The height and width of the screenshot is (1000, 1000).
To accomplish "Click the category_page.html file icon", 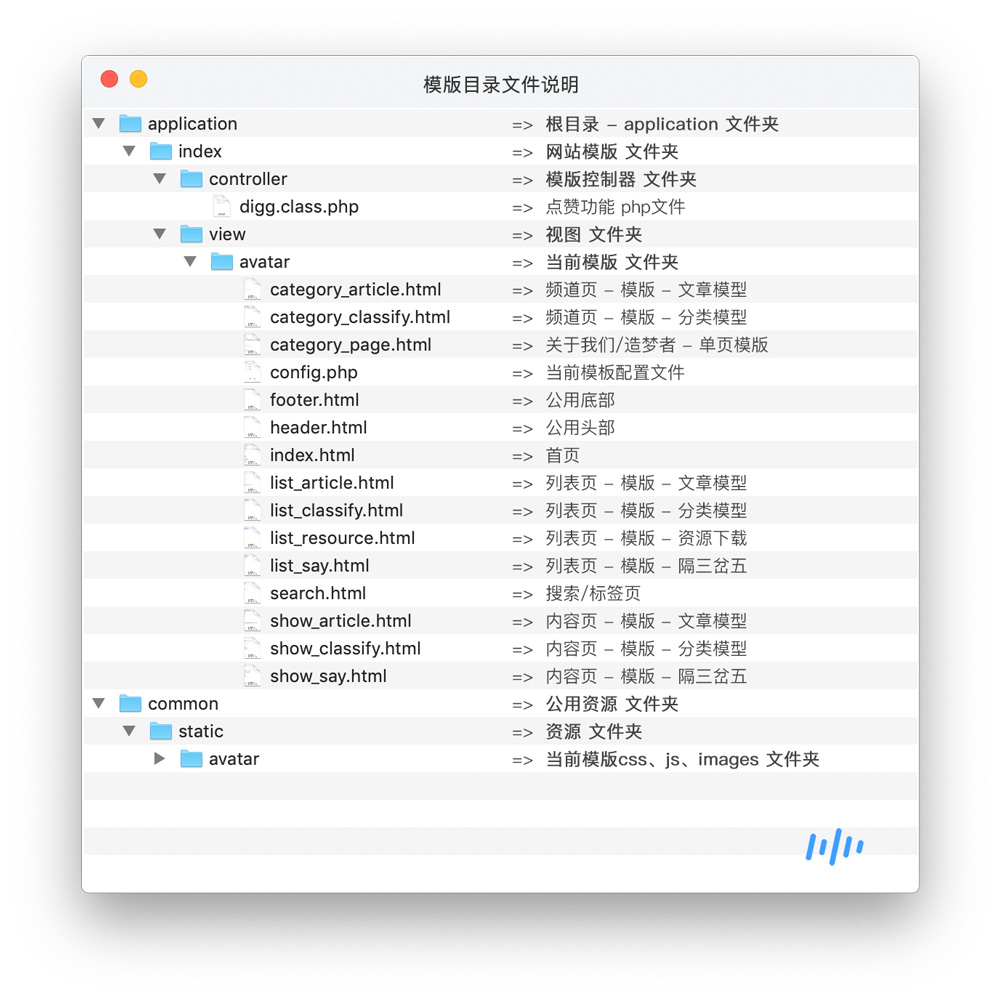I will point(253,344).
